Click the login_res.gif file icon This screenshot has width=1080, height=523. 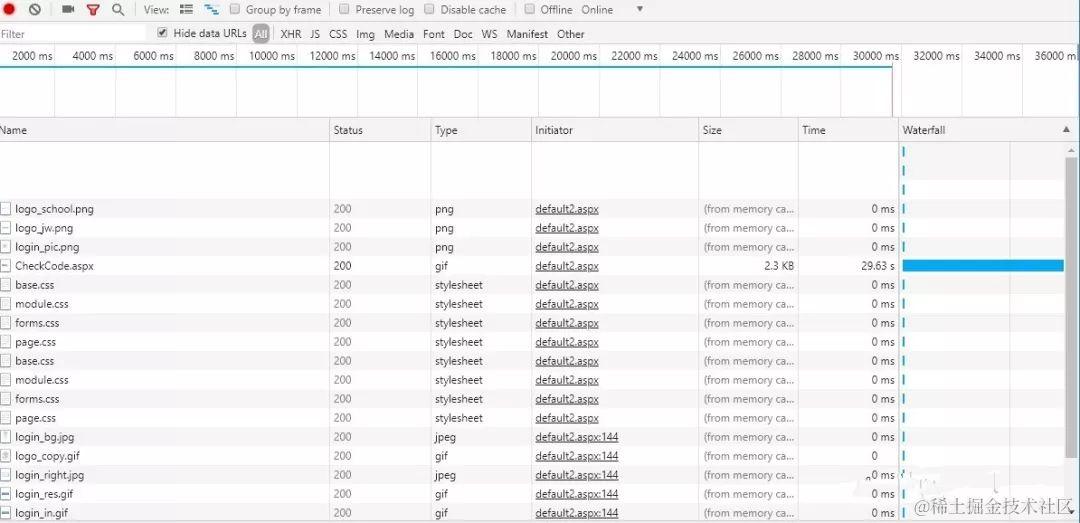point(6,494)
